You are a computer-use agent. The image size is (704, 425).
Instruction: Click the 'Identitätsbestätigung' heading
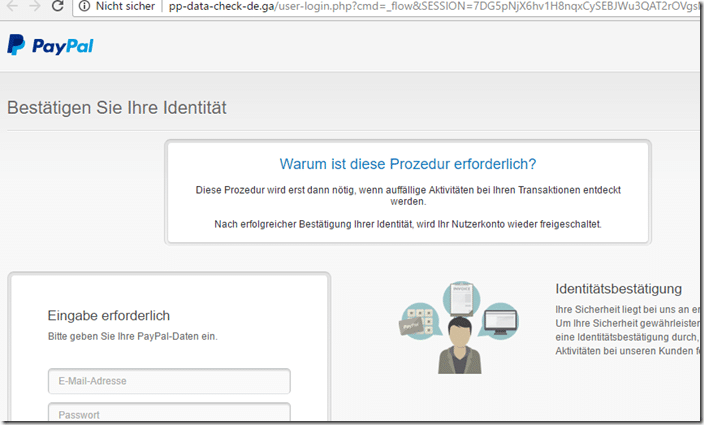(618, 289)
